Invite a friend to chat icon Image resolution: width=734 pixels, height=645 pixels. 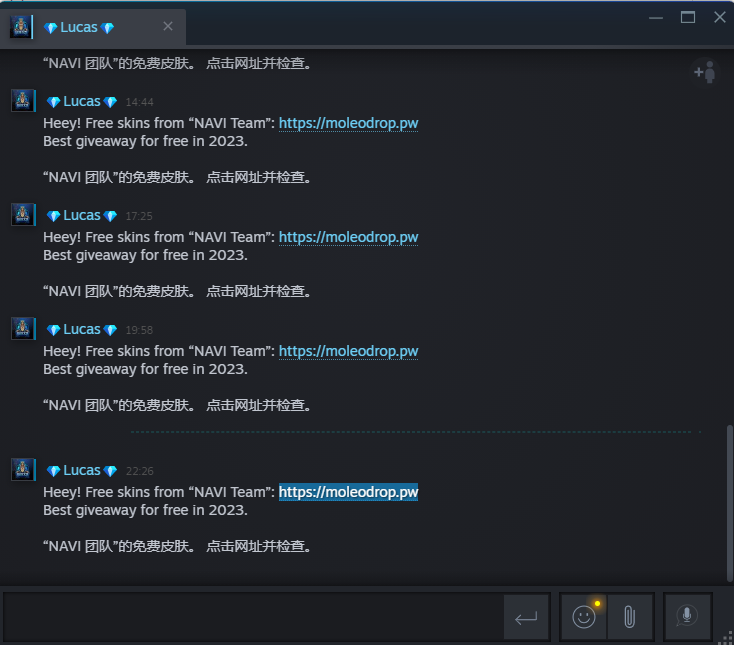(705, 72)
